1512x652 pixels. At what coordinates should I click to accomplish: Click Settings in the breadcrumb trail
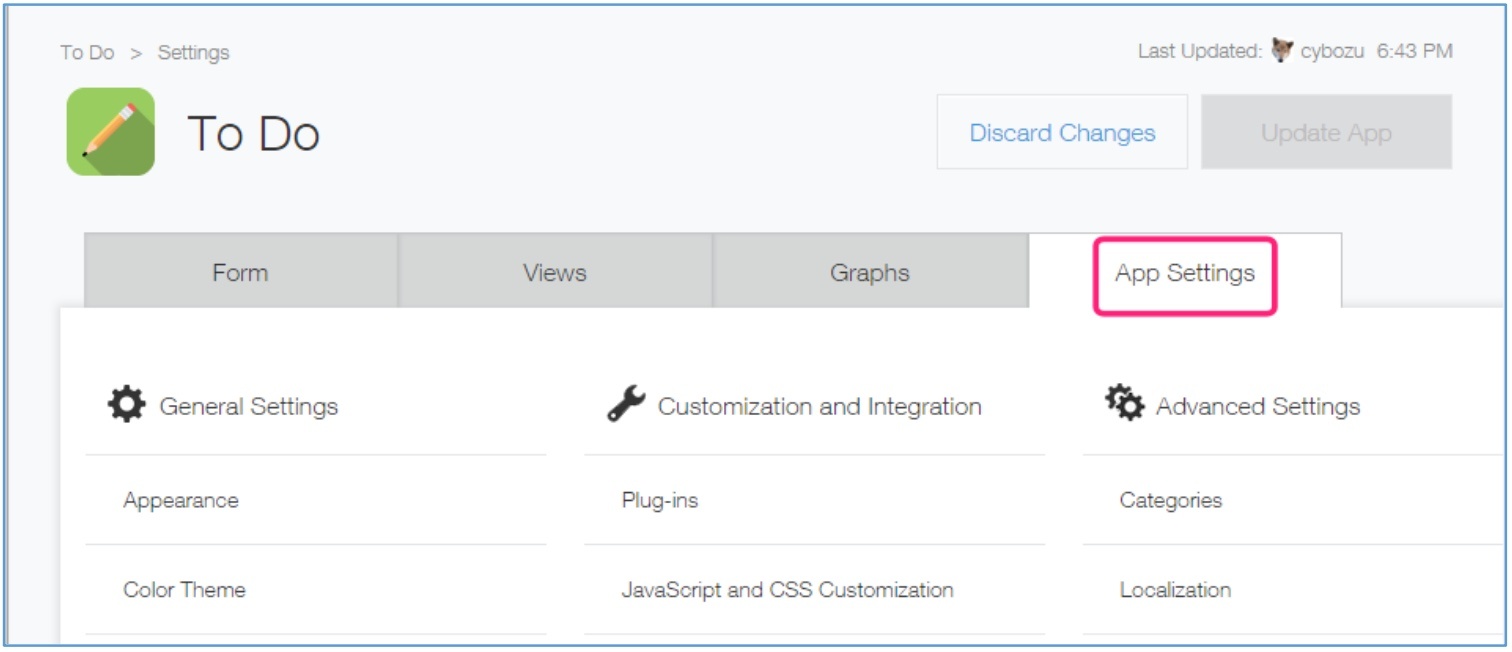[193, 52]
